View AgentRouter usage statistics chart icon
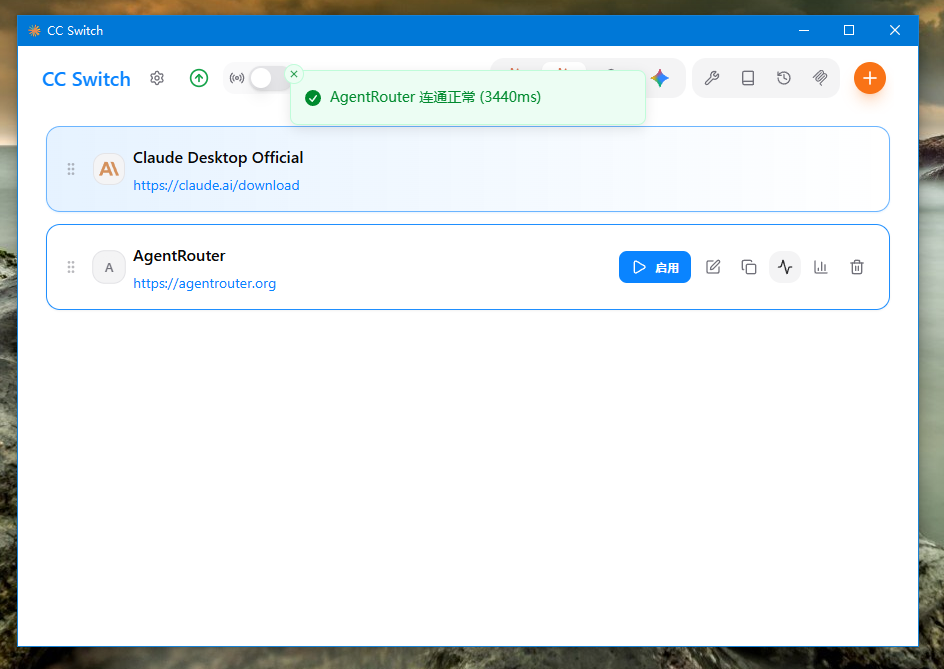Image resolution: width=944 pixels, height=669 pixels. coord(821,267)
